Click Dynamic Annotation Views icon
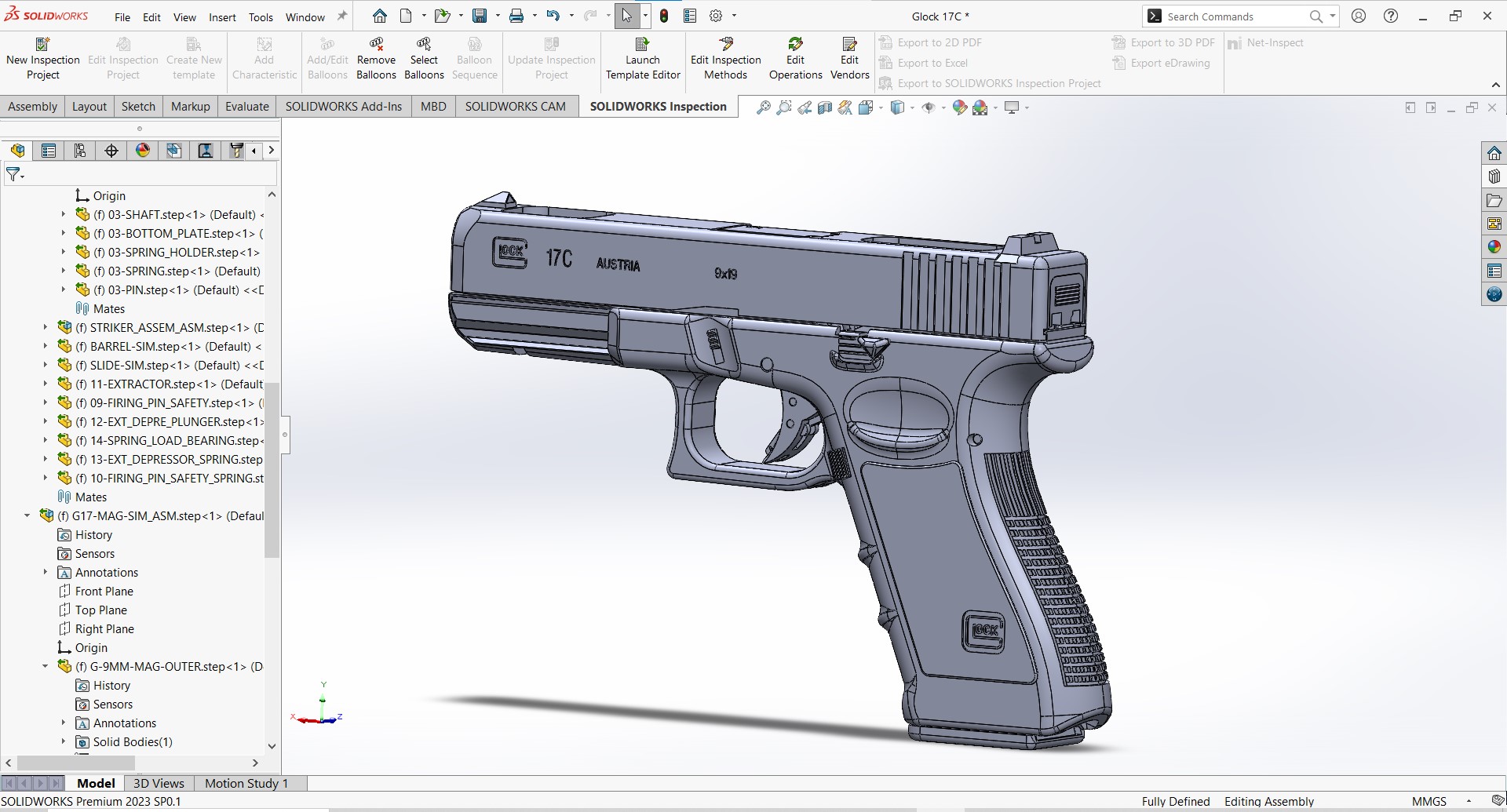This screenshot has width=1507, height=812. [845, 107]
